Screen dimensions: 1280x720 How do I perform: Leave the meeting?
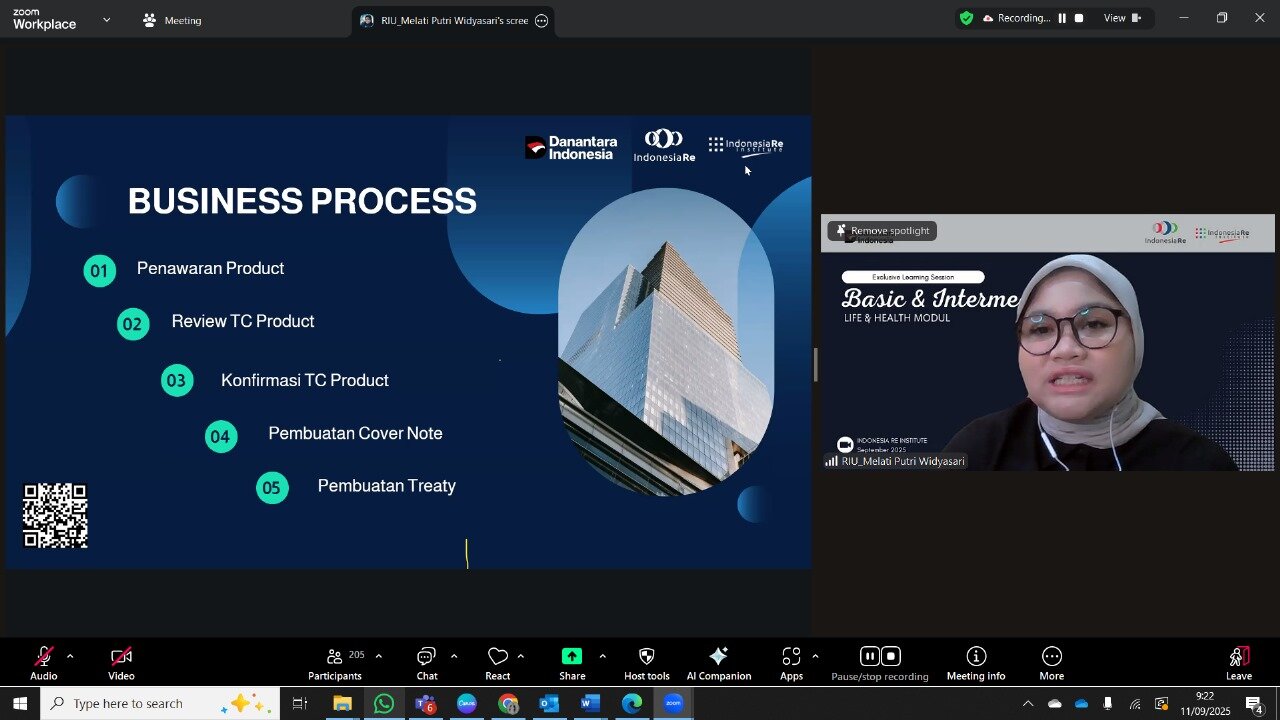(x=1239, y=663)
